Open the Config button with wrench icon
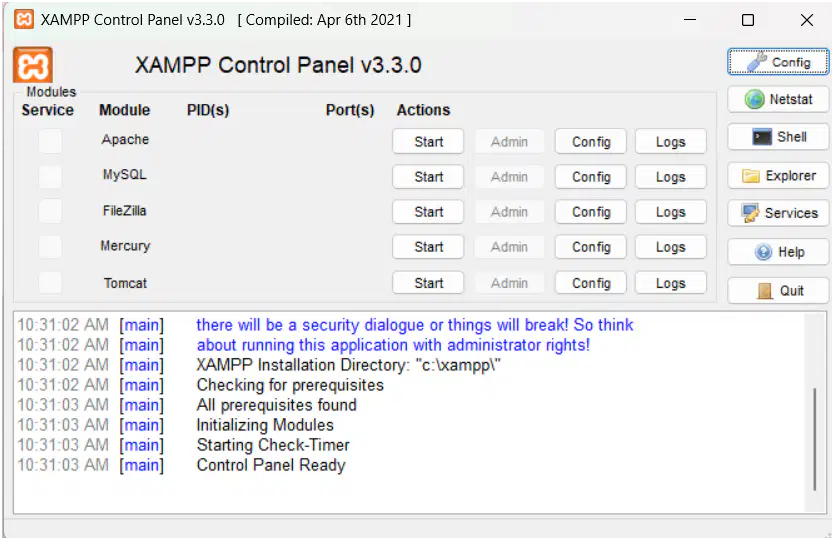Viewport: 834px width, 540px height. click(778, 62)
